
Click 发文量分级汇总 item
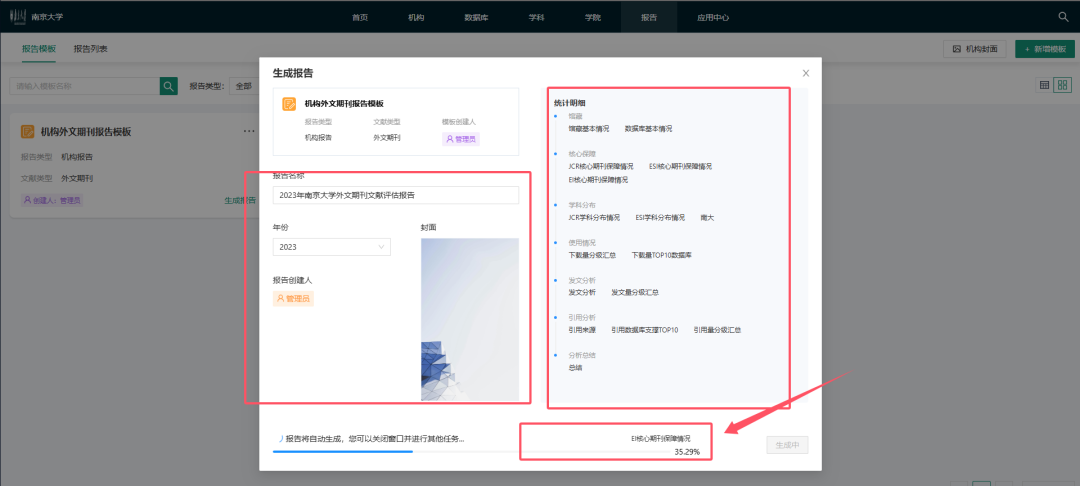coord(635,293)
